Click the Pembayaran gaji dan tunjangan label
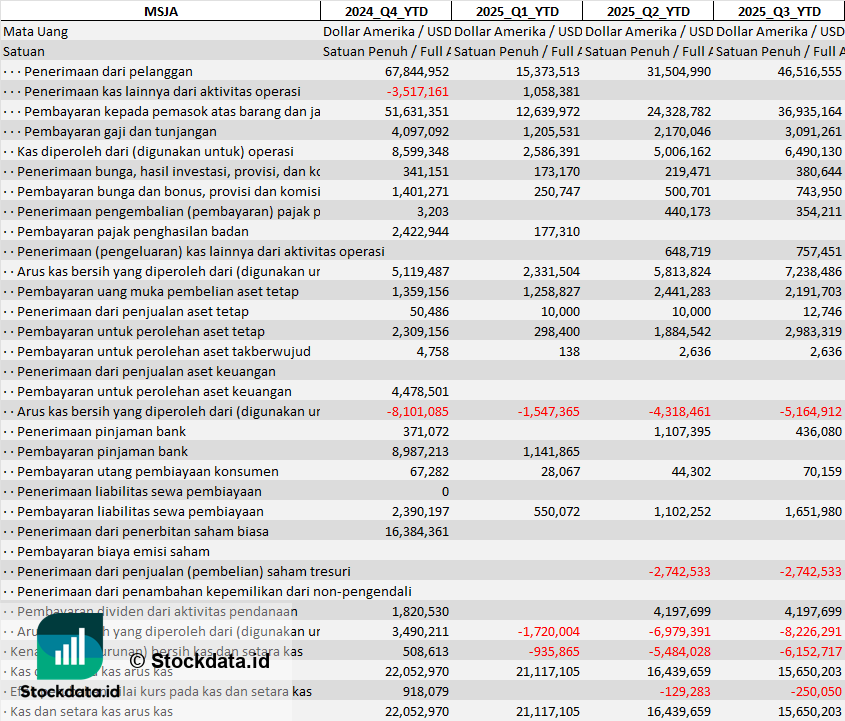 pyautogui.click(x=120, y=131)
